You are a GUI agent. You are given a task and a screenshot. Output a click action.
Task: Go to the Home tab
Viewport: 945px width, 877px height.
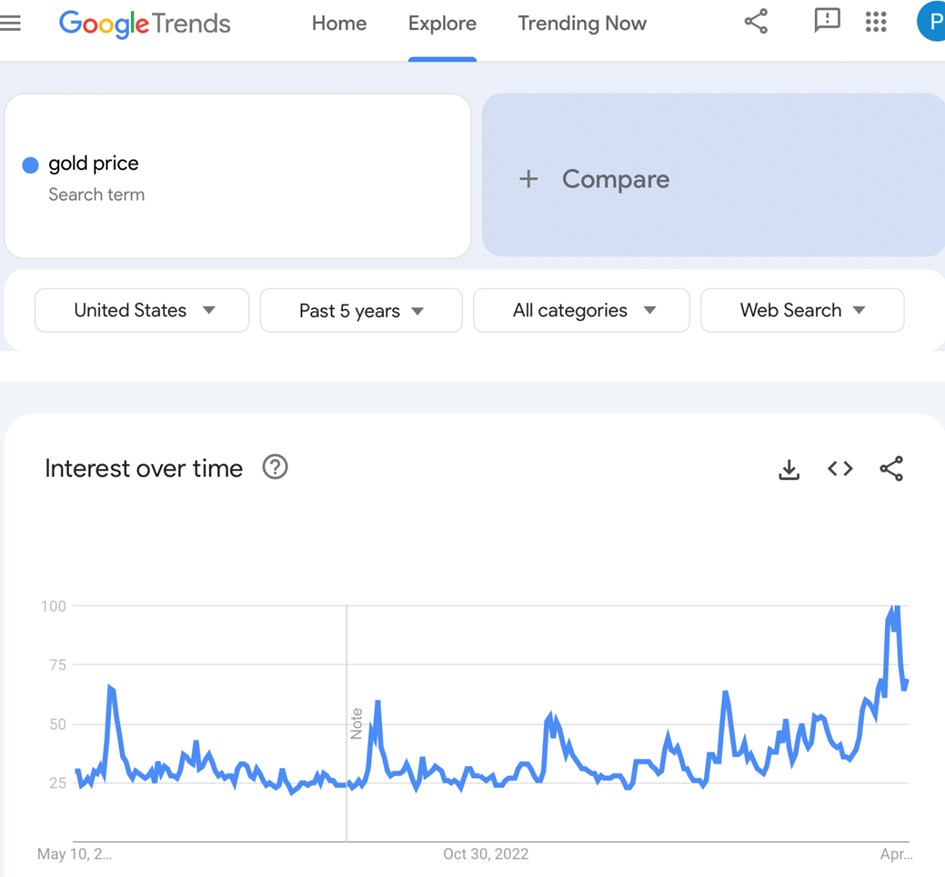tap(339, 23)
